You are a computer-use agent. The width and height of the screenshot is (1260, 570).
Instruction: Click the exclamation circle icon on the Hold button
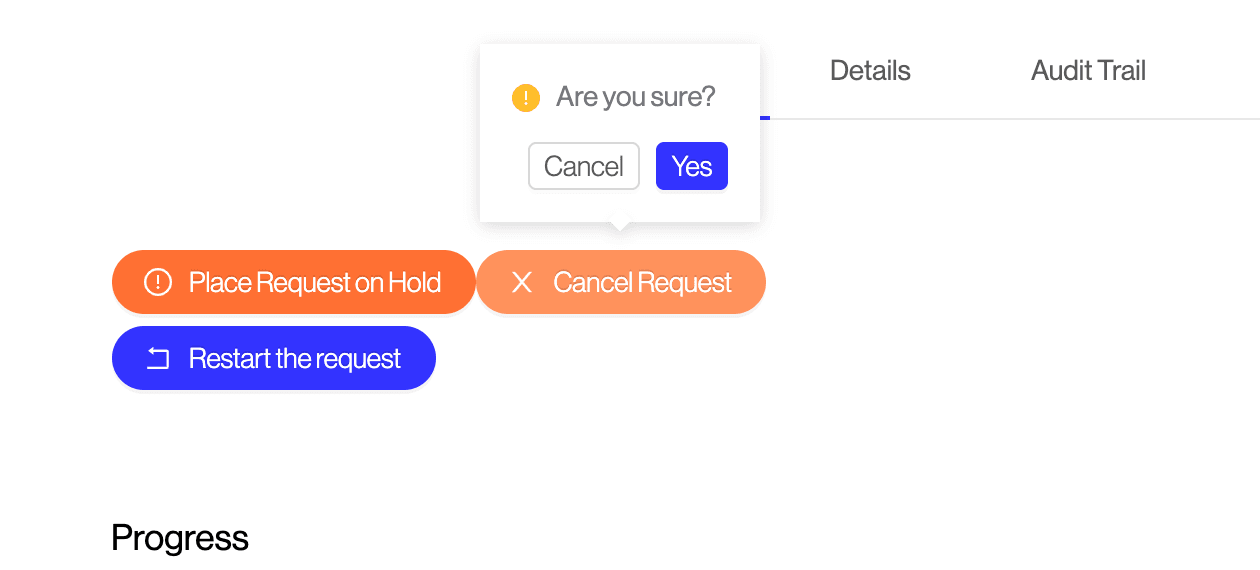tap(158, 283)
